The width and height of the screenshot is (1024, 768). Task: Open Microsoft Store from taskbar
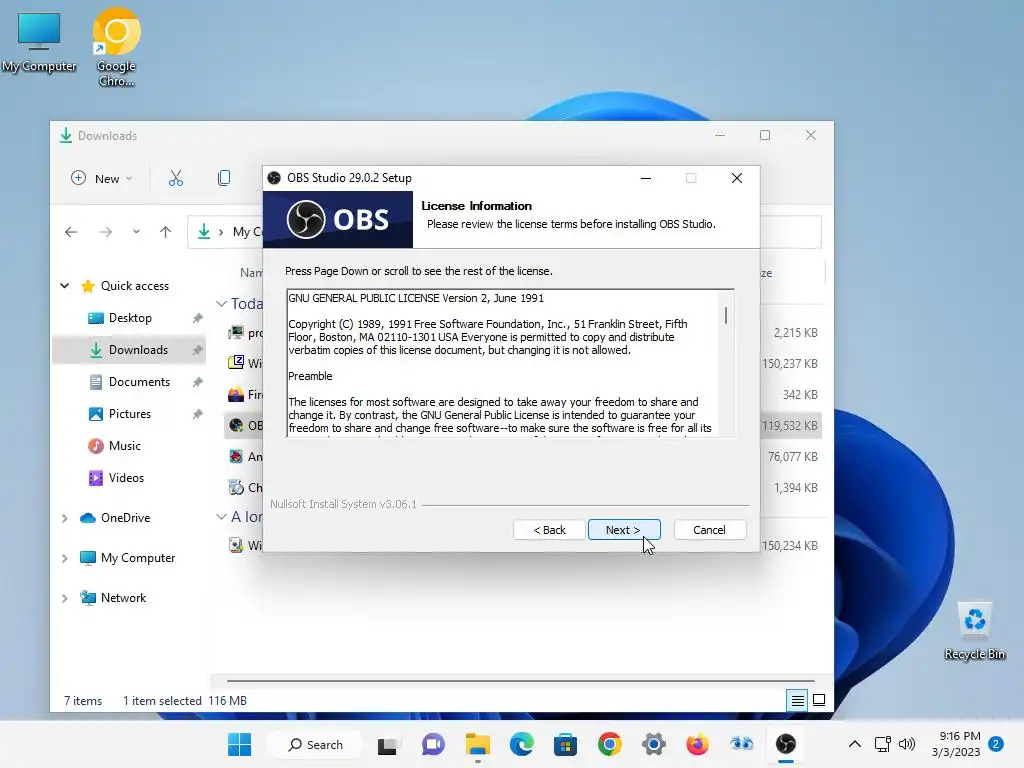566,744
